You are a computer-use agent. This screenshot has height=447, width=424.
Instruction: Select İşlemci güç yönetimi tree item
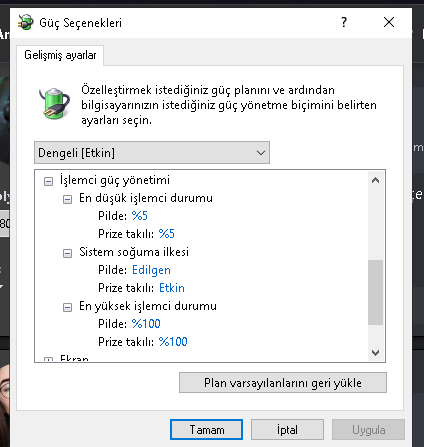(115, 180)
